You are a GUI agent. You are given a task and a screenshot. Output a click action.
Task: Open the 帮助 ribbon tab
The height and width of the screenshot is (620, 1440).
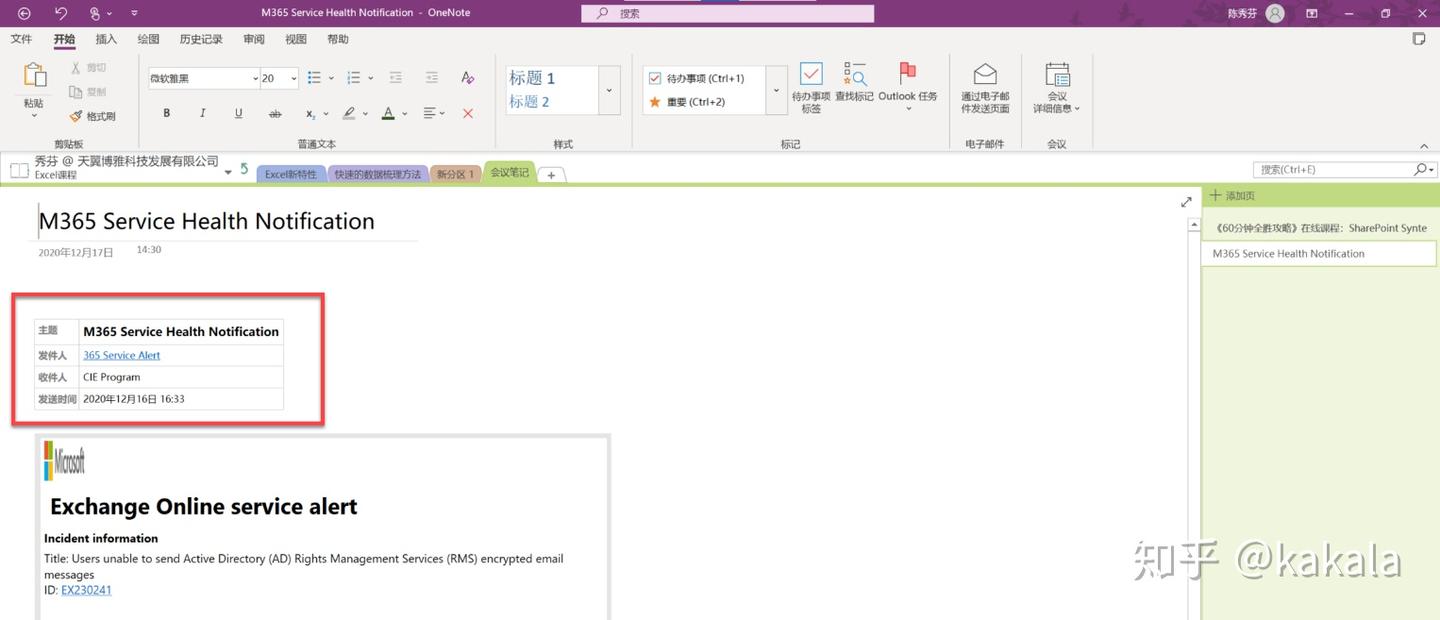338,39
